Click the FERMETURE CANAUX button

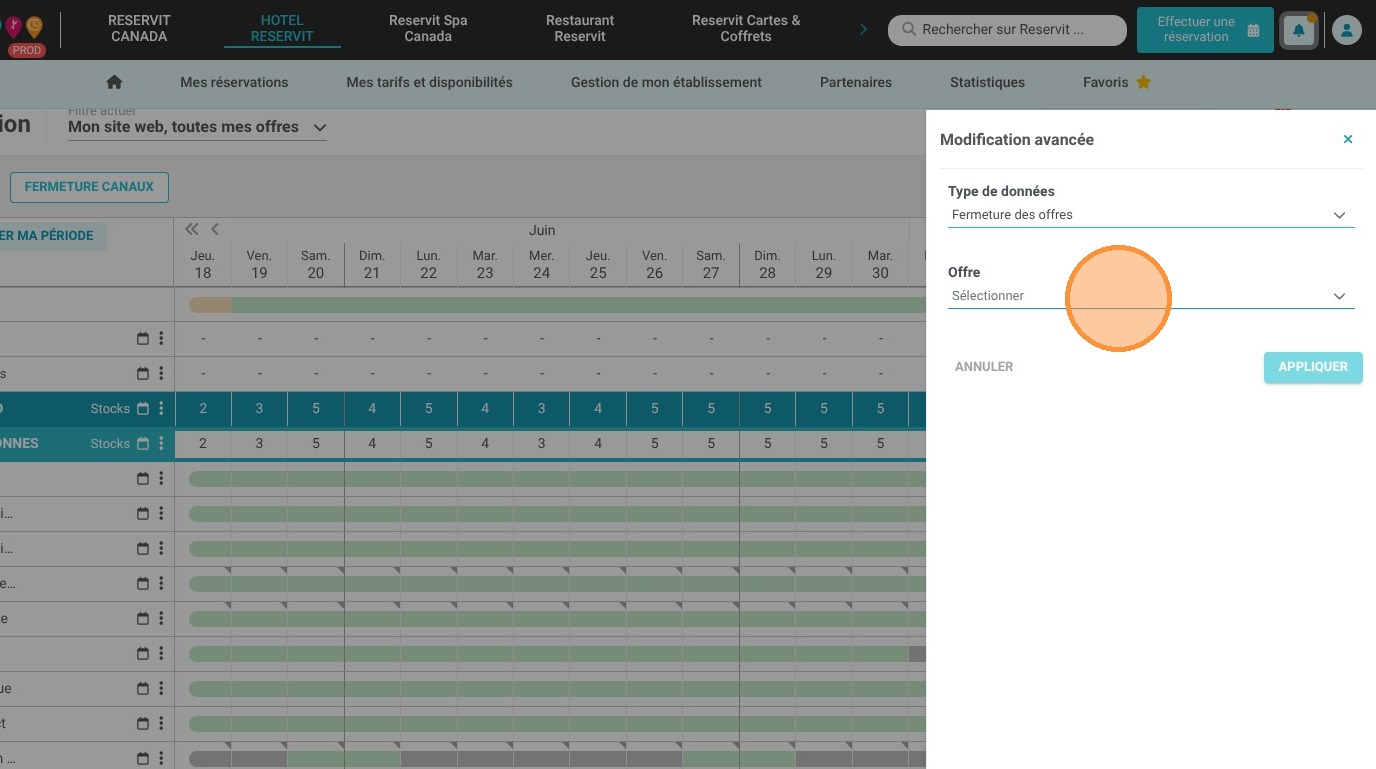click(x=89, y=187)
